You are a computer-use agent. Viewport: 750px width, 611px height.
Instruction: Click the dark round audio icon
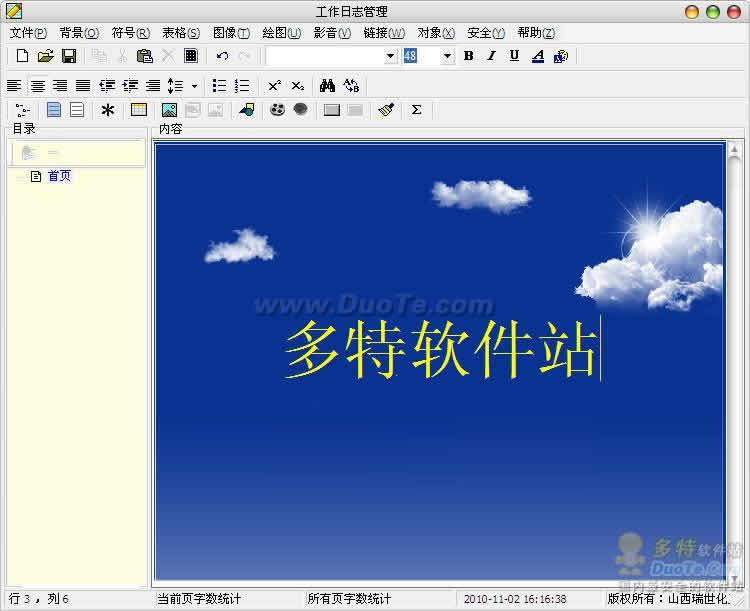click(300, 110)
